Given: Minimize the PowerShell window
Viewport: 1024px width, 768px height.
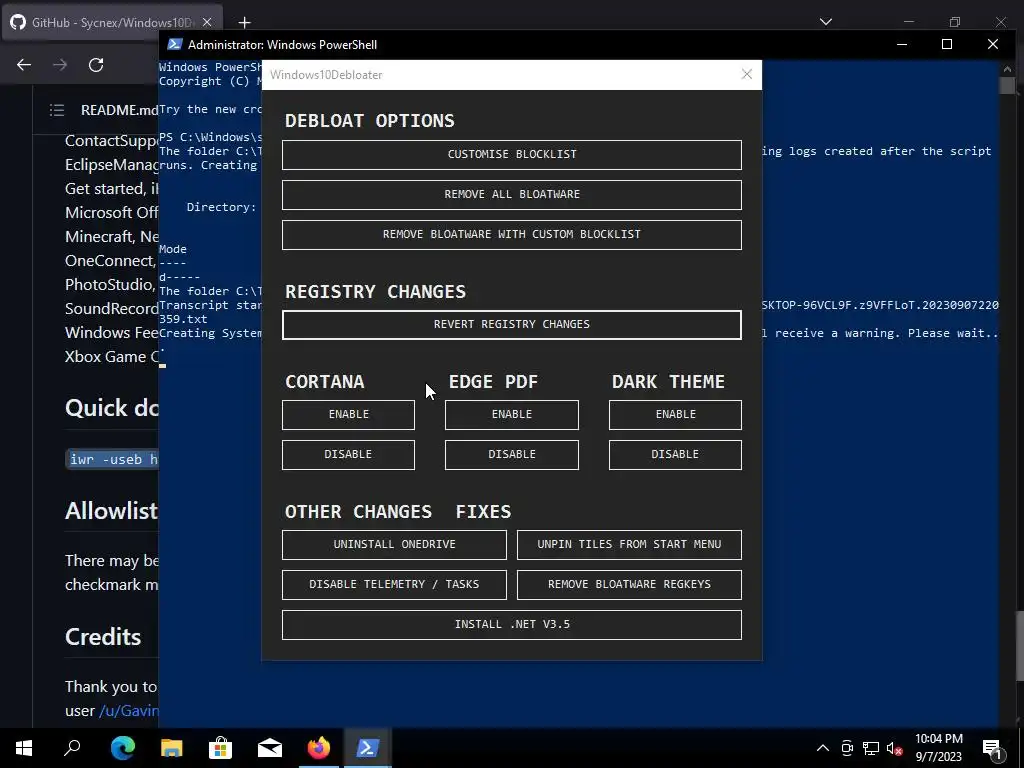Looking at the screenshot, I should pos(902,44).
